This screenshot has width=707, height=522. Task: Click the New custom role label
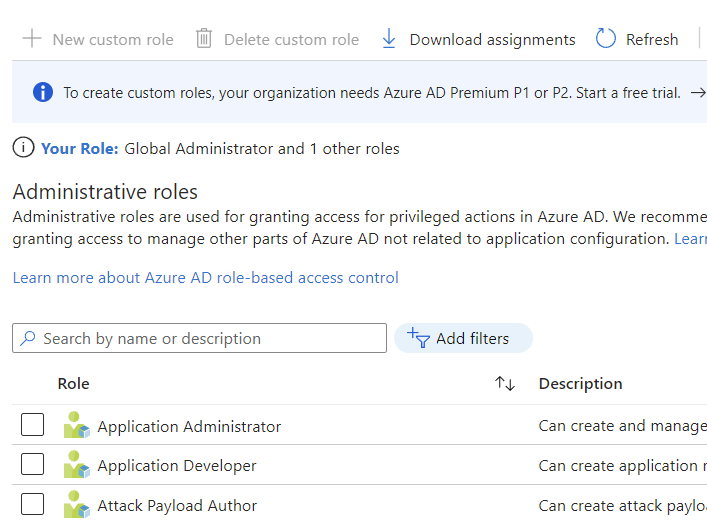pos(113,40)
